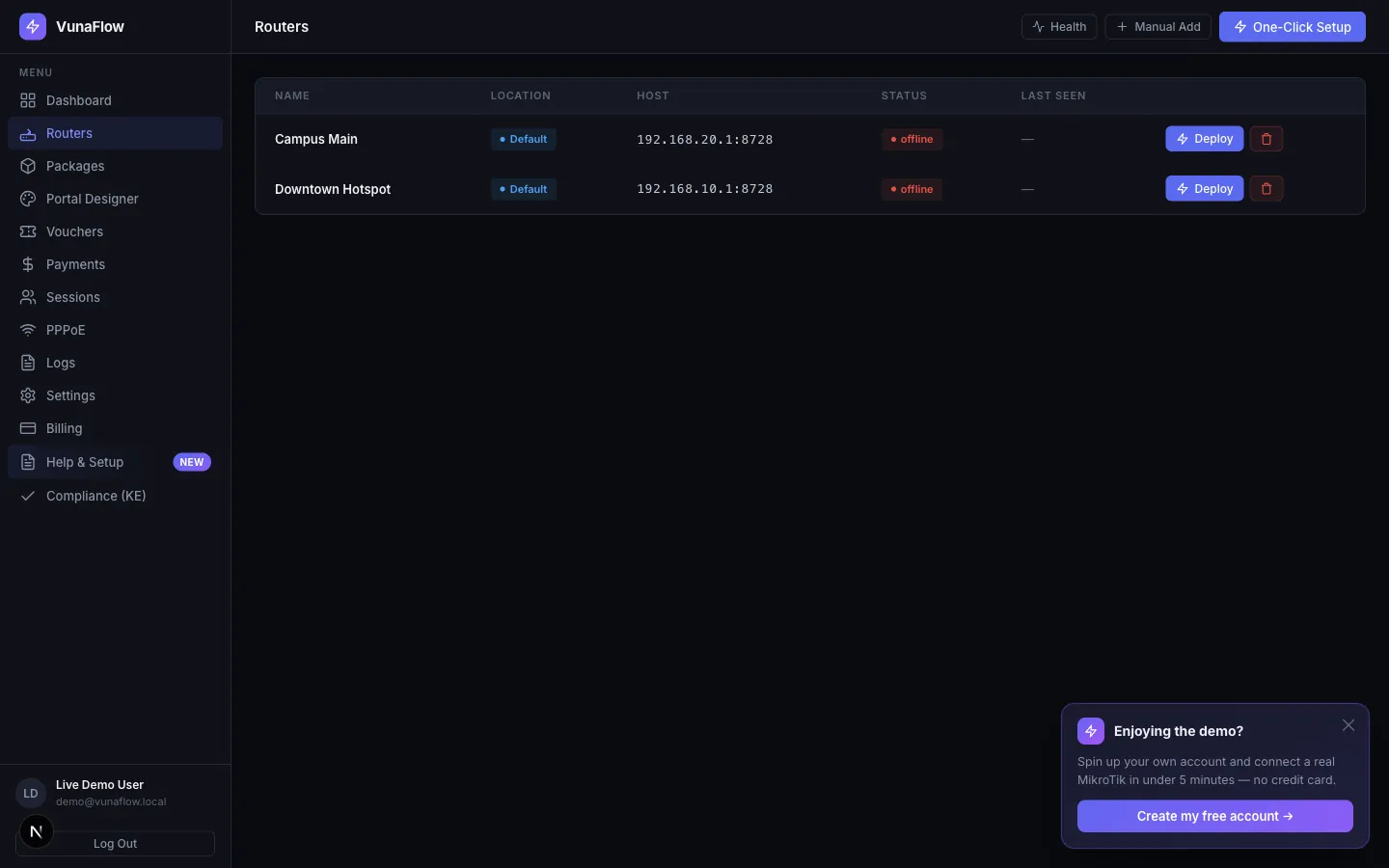Open the Packages page
Viewport: 1389px width, 868px height.
pos(115,166)
